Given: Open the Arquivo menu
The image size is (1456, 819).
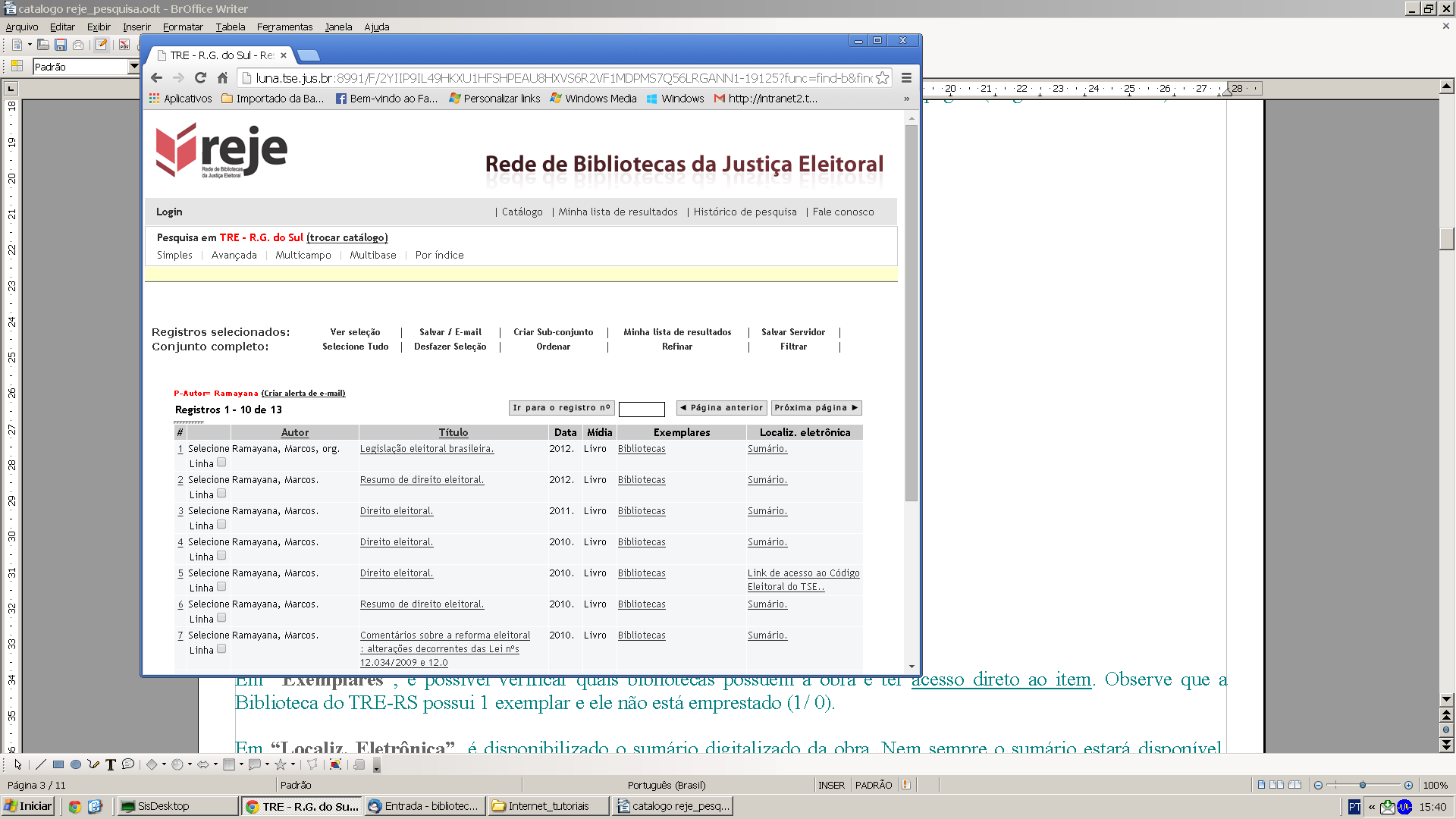Looking at the screenshot, I should [22, 27].
